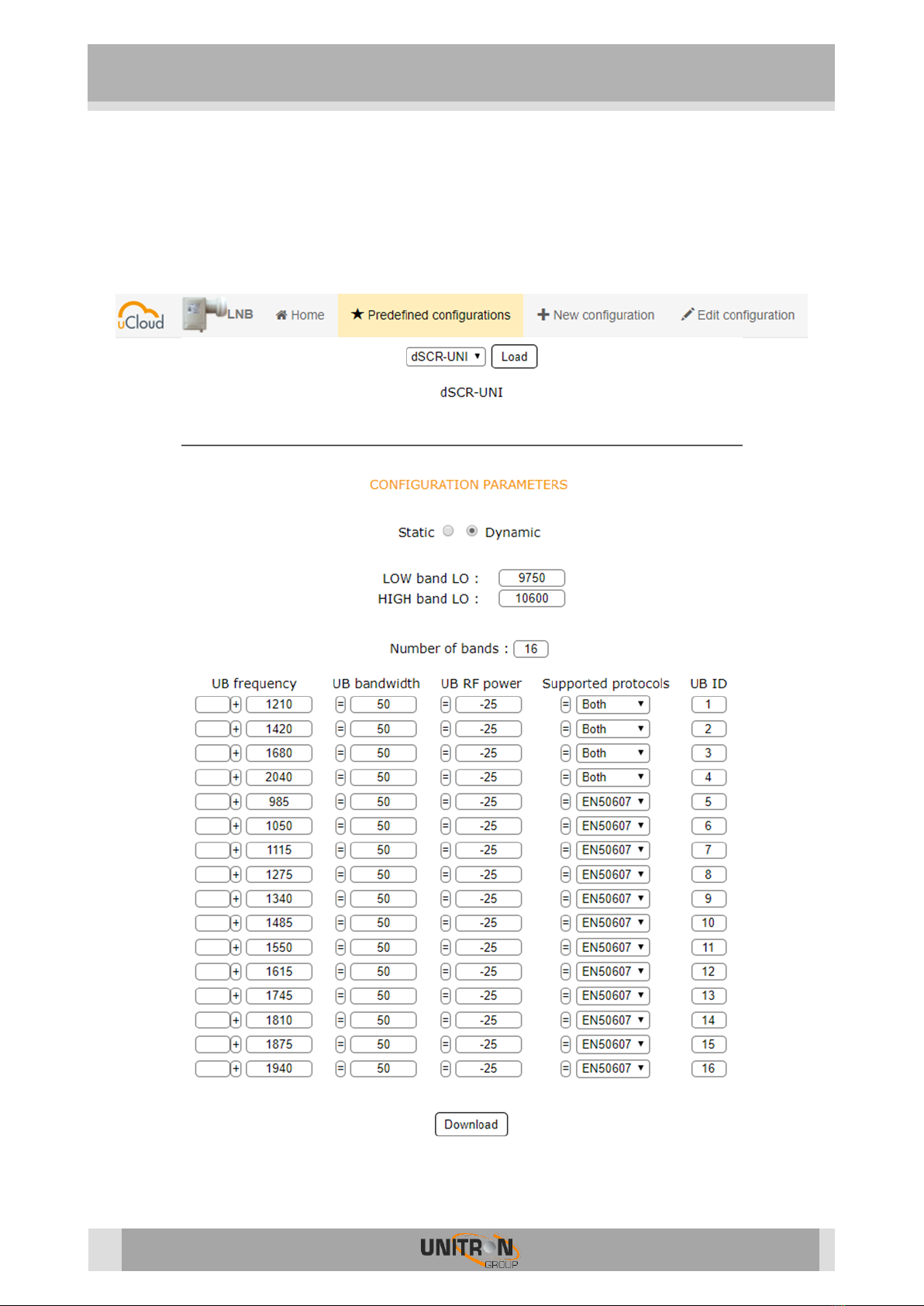
Task: Click the Download button
Action: pos(471,1125)
